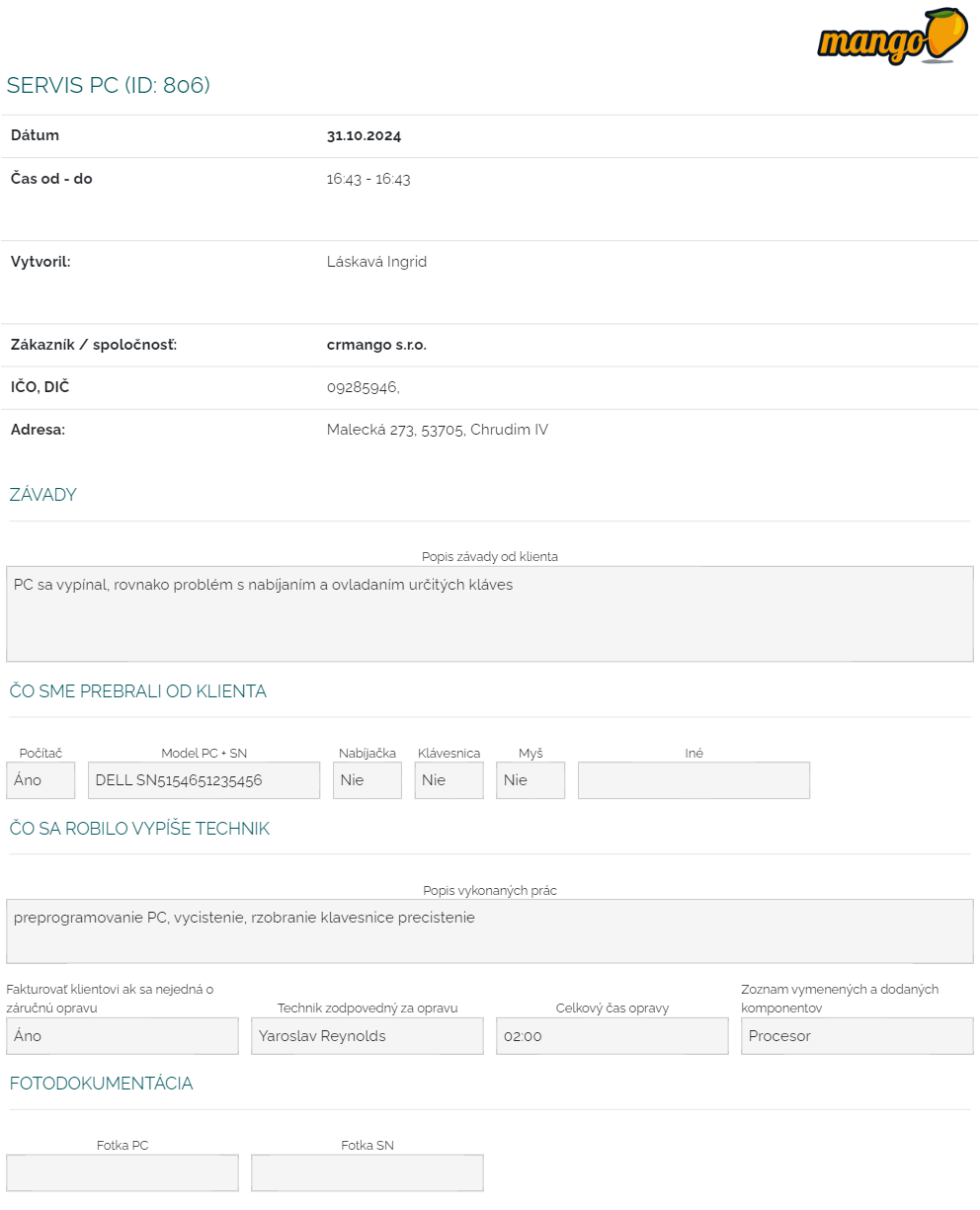
Task: Click the FOTODOKUMENTÁCIA section heading
Action: 101,1084
